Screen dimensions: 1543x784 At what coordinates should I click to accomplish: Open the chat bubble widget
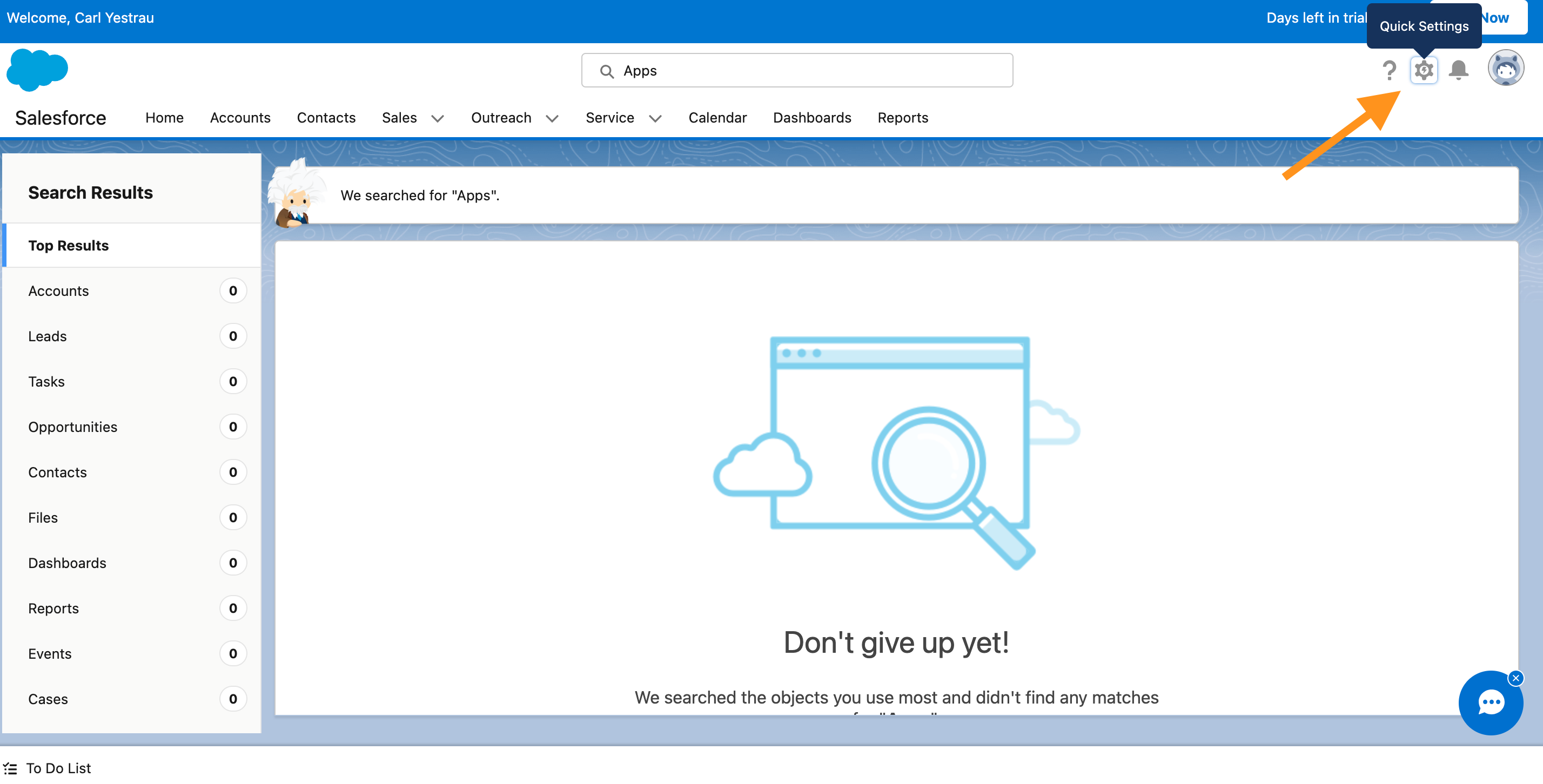point(1490,702)
